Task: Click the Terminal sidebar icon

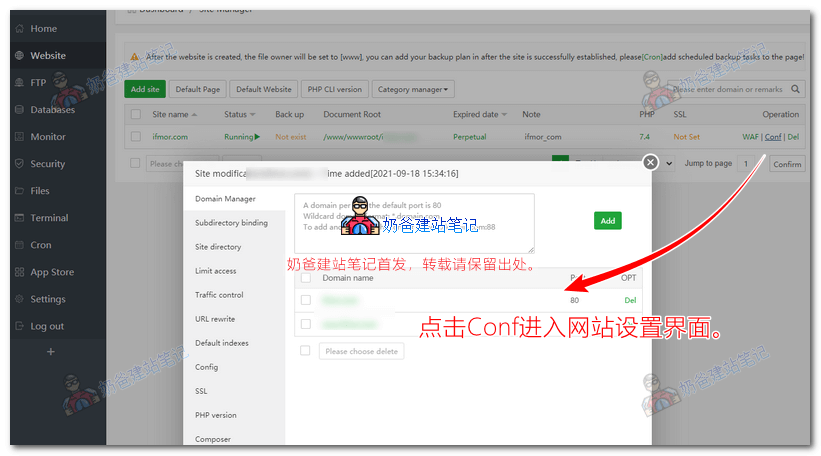Action: [x=20, y=218]
